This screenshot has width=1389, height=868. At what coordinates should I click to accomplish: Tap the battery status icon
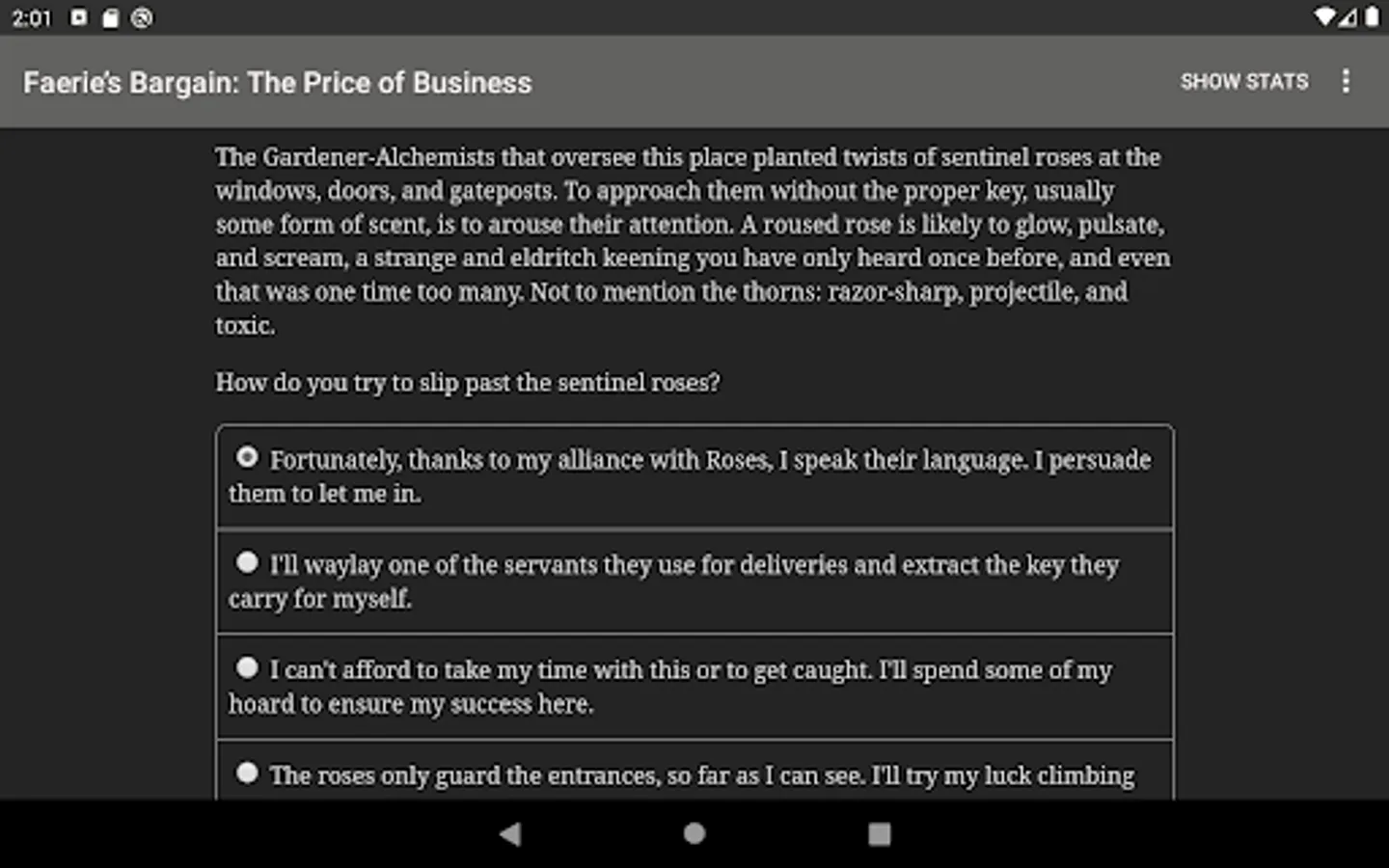pos(1372,17)
